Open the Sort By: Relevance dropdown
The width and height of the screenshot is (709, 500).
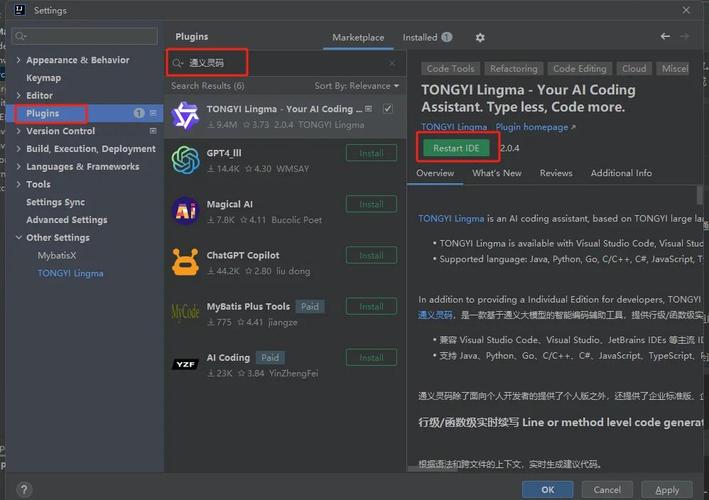point(356,86)
